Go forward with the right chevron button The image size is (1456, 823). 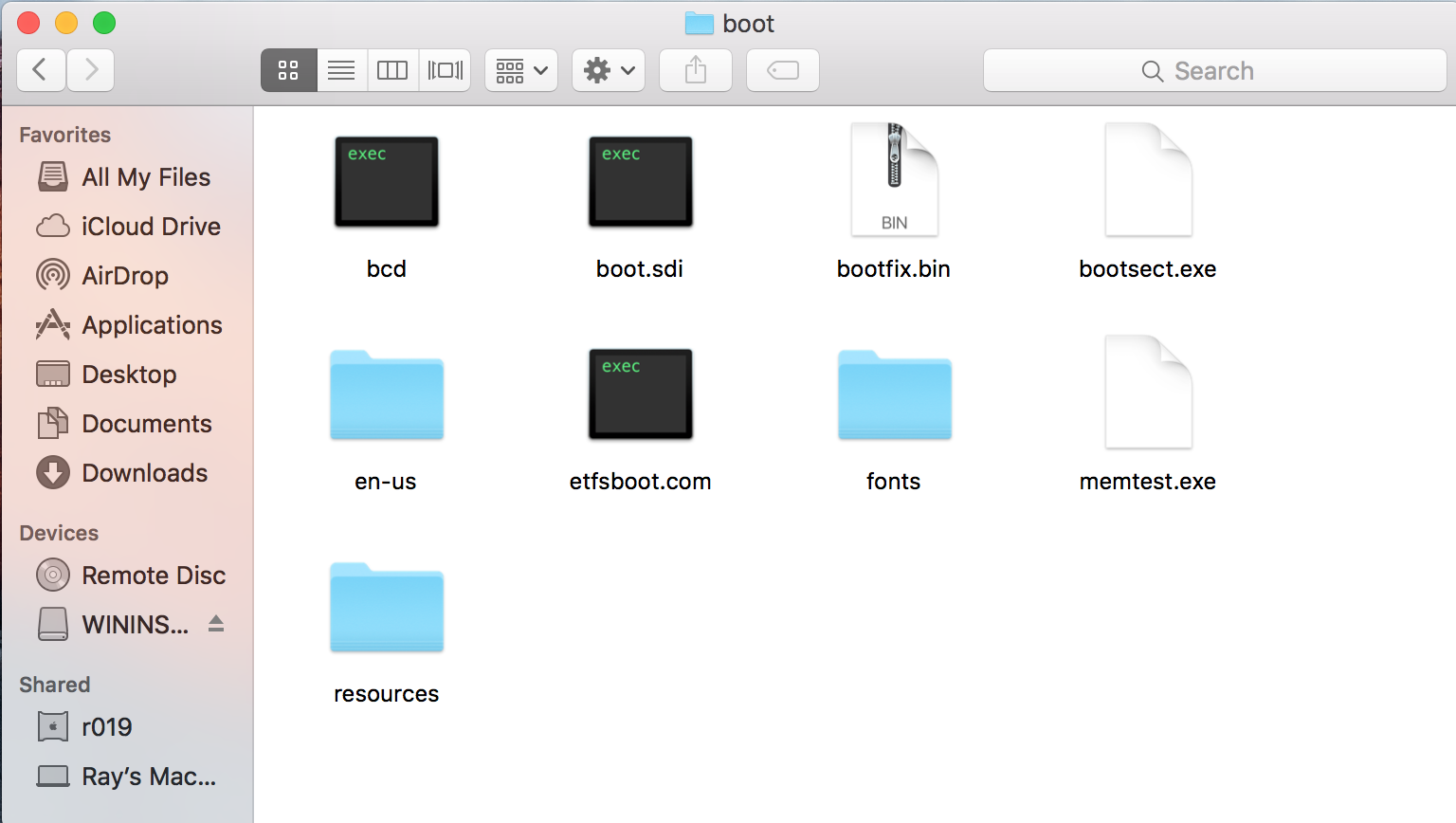[x=91, y=70]
